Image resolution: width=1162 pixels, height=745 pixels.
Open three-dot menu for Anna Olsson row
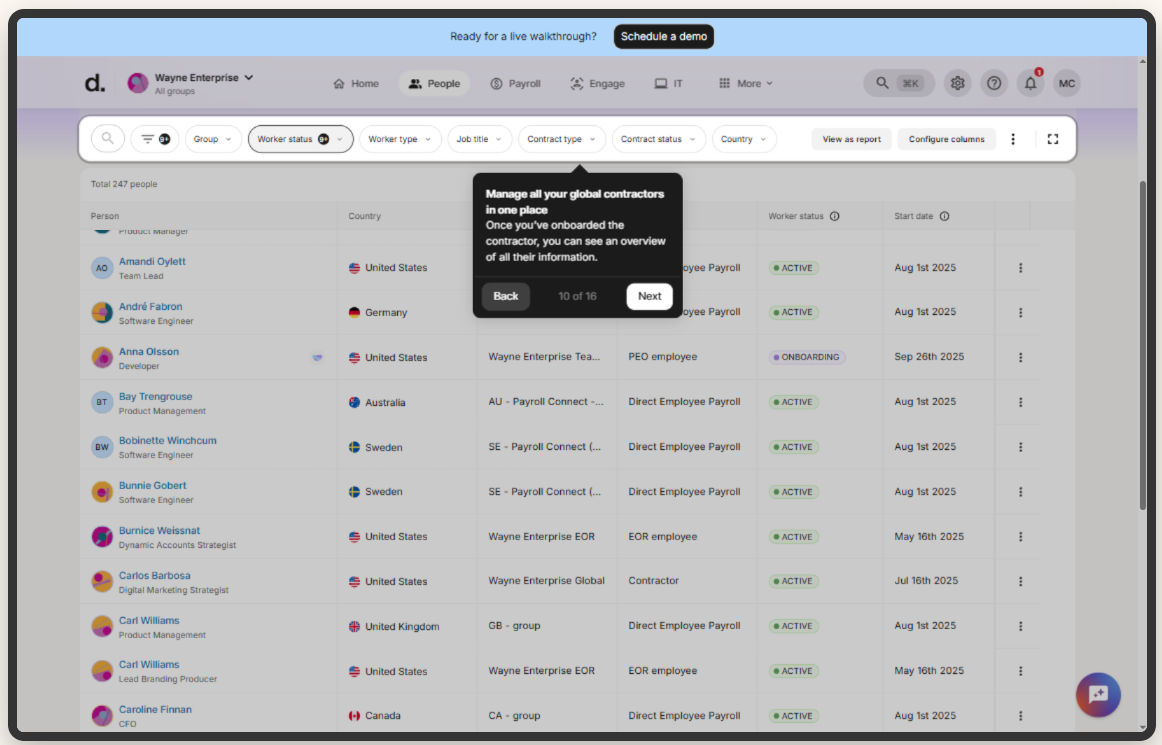(1020, 357)
